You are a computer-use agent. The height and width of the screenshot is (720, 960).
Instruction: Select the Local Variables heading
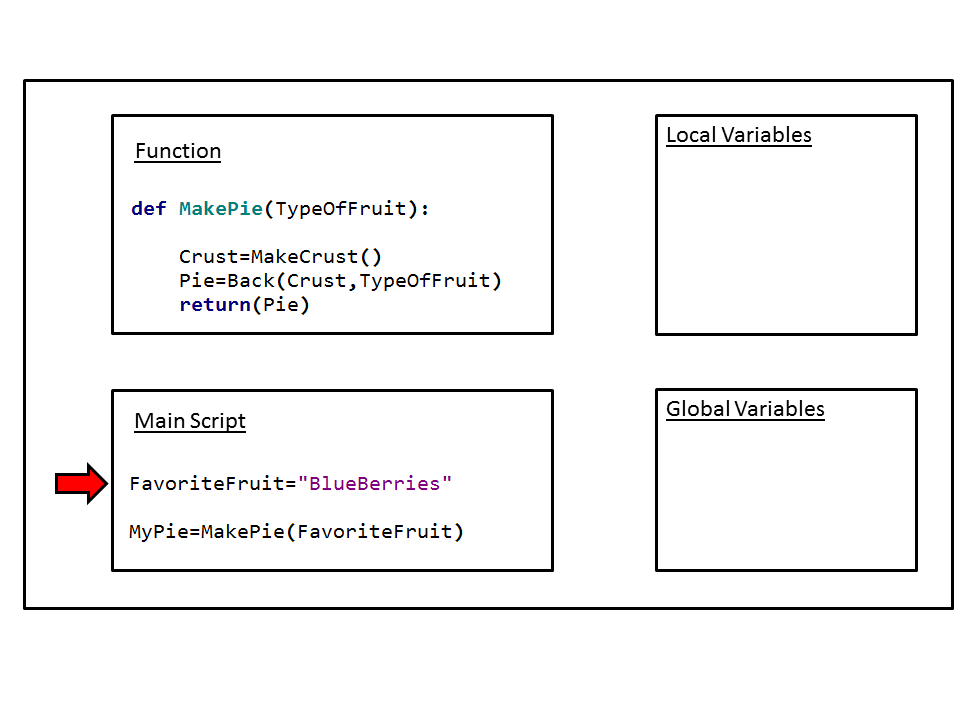(x=738, y=135)
